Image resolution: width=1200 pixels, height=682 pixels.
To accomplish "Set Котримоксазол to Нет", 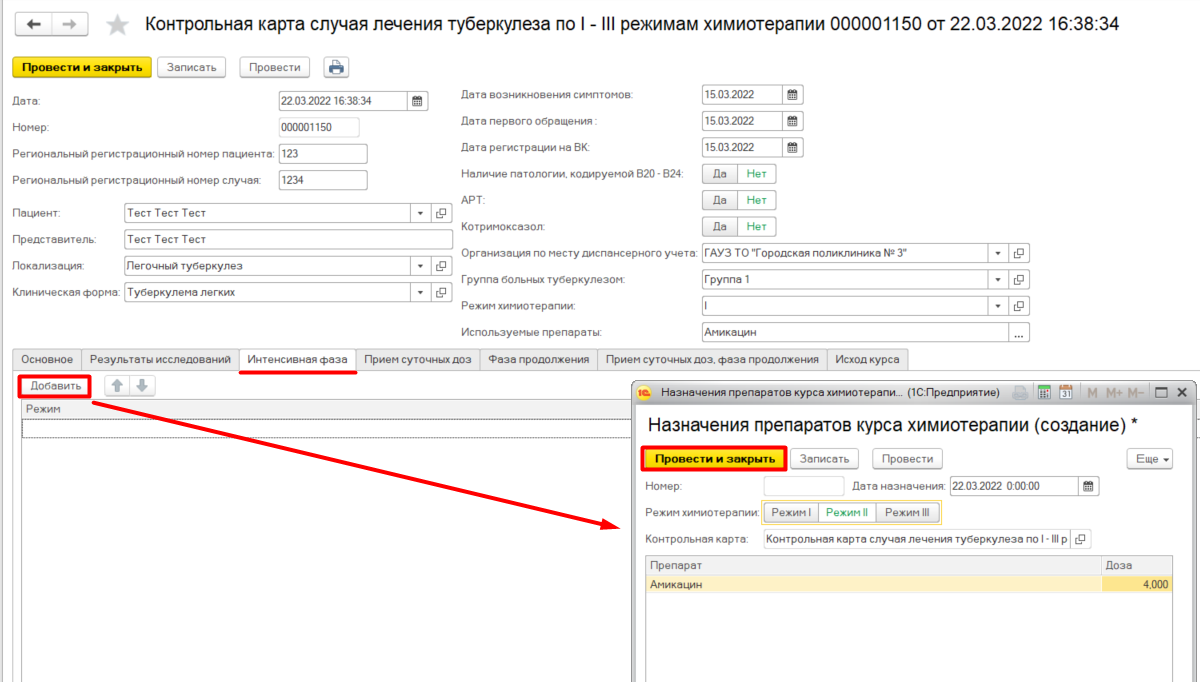I will (x=757, y=227).
